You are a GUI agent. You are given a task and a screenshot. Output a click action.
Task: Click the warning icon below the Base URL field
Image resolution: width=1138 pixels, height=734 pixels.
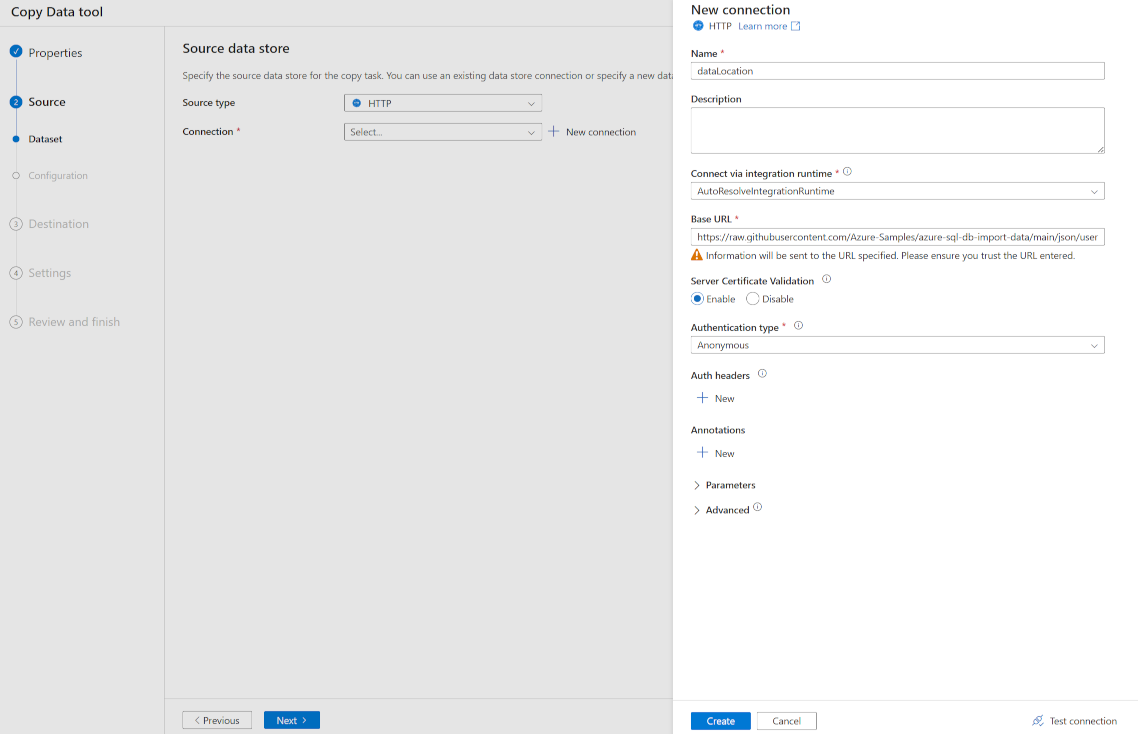(695, 256)
